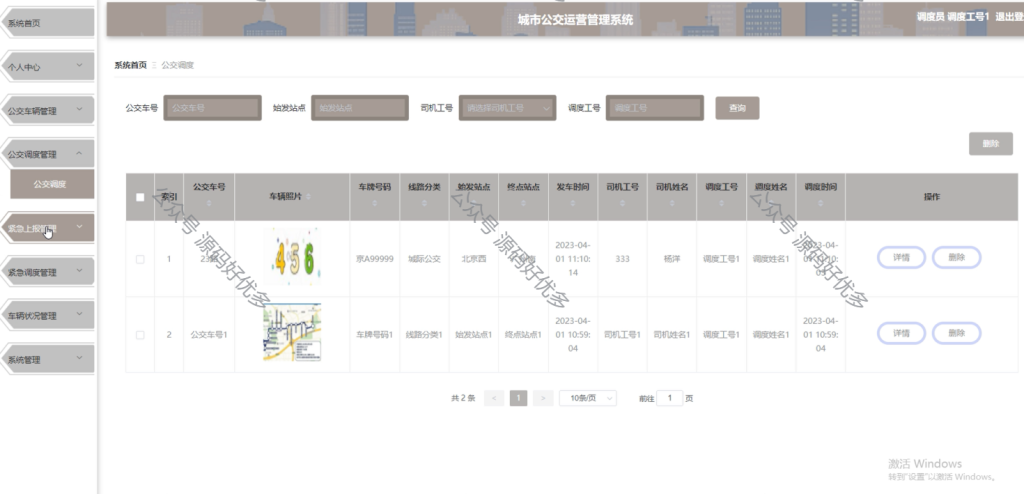Focus the 公交车号 search input field

coord(212,108)
